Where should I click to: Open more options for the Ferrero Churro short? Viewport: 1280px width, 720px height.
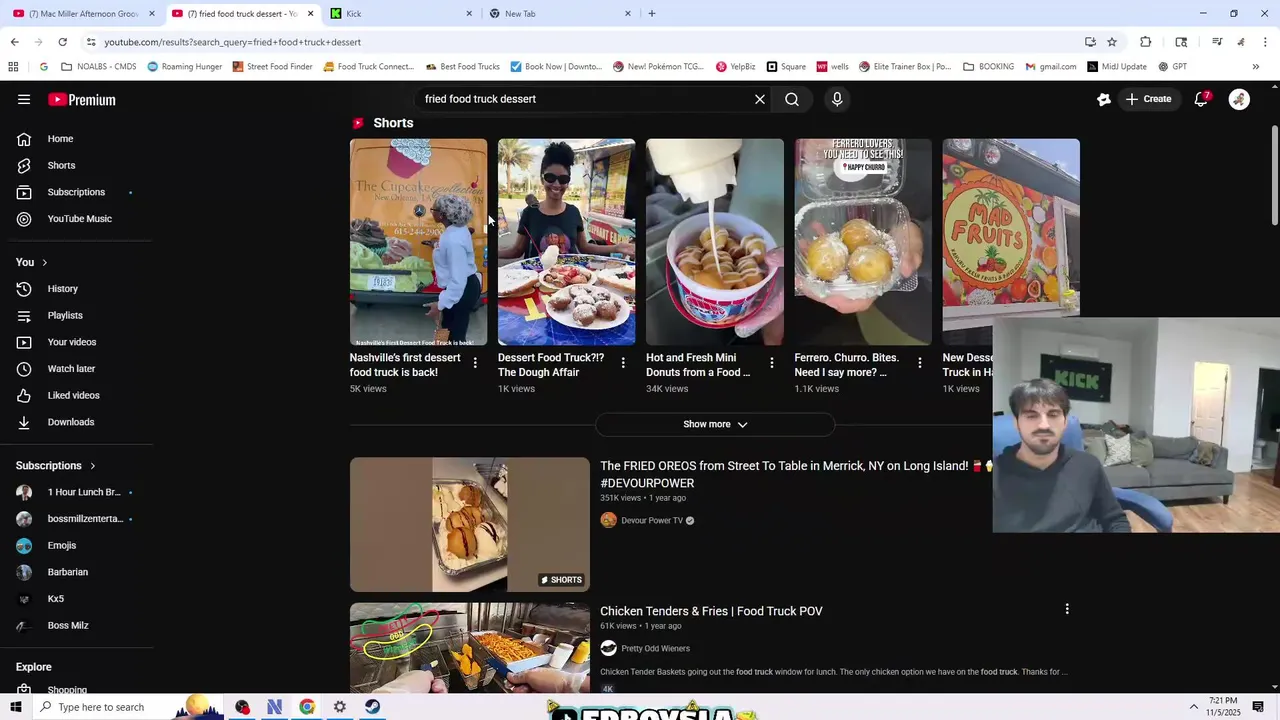coord(920,363)
